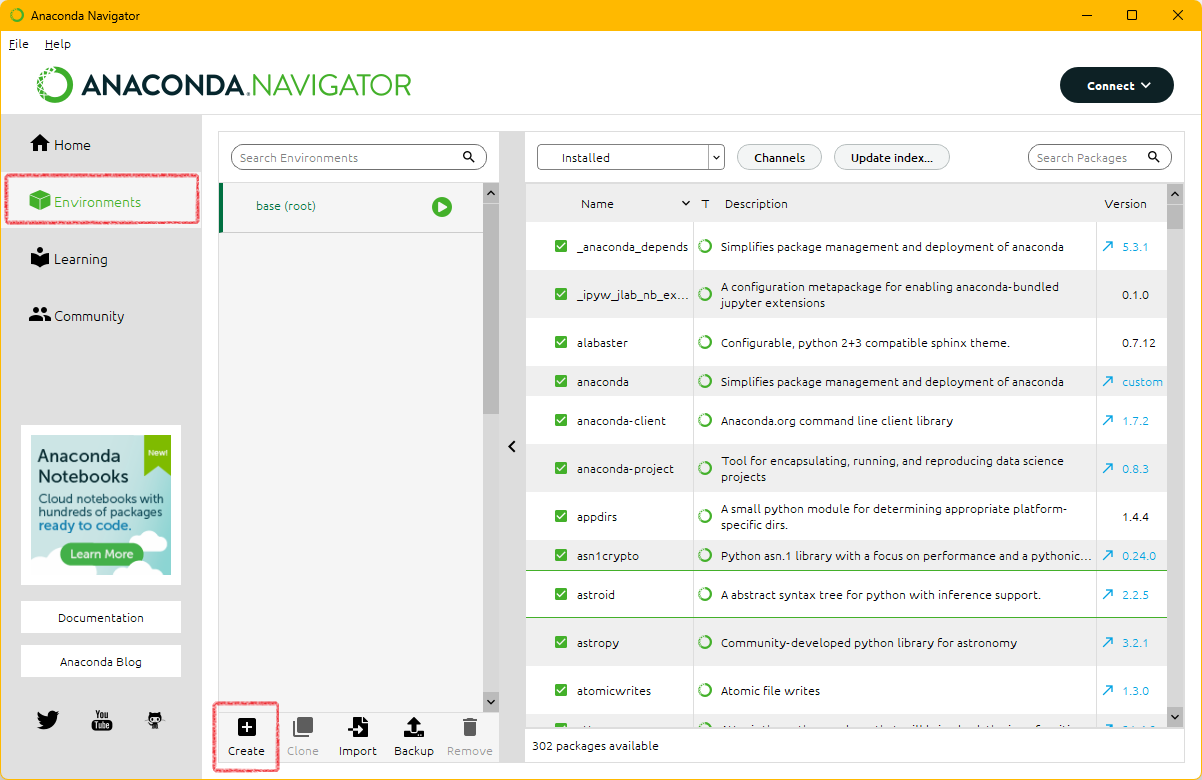Click the Remove environment trash icon

[470, 727]
